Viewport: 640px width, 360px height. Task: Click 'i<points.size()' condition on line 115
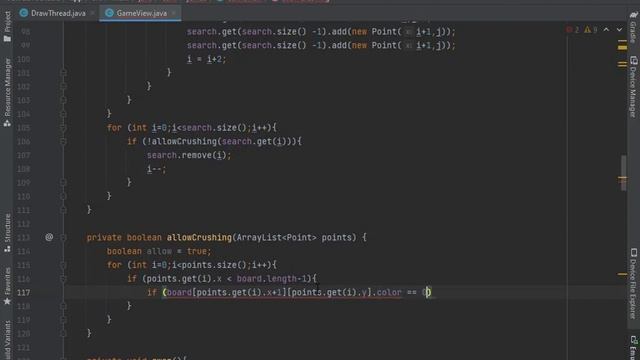[x=209, y=265]
